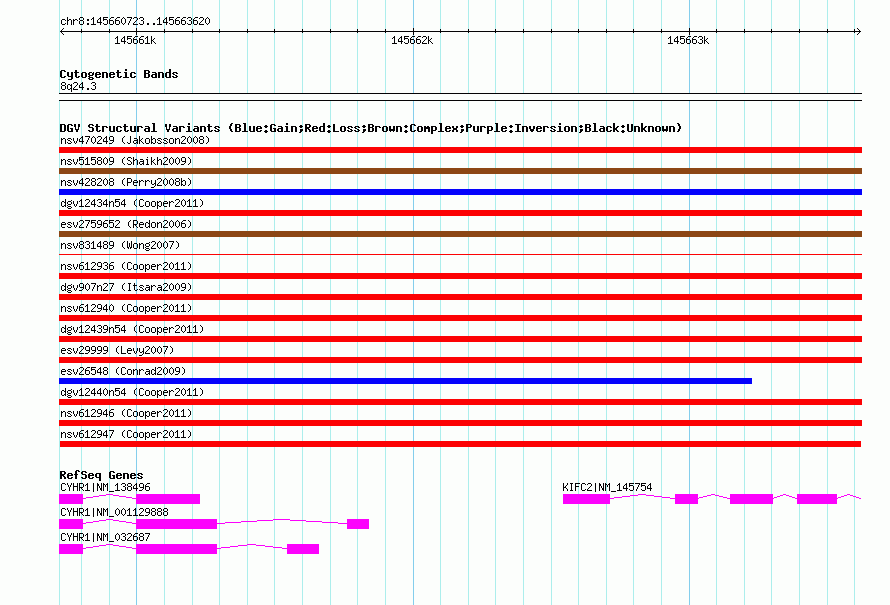This screenshot has height=605, width=890.
Task: Click the red bar under nsv612946
Action: point(460,423)
